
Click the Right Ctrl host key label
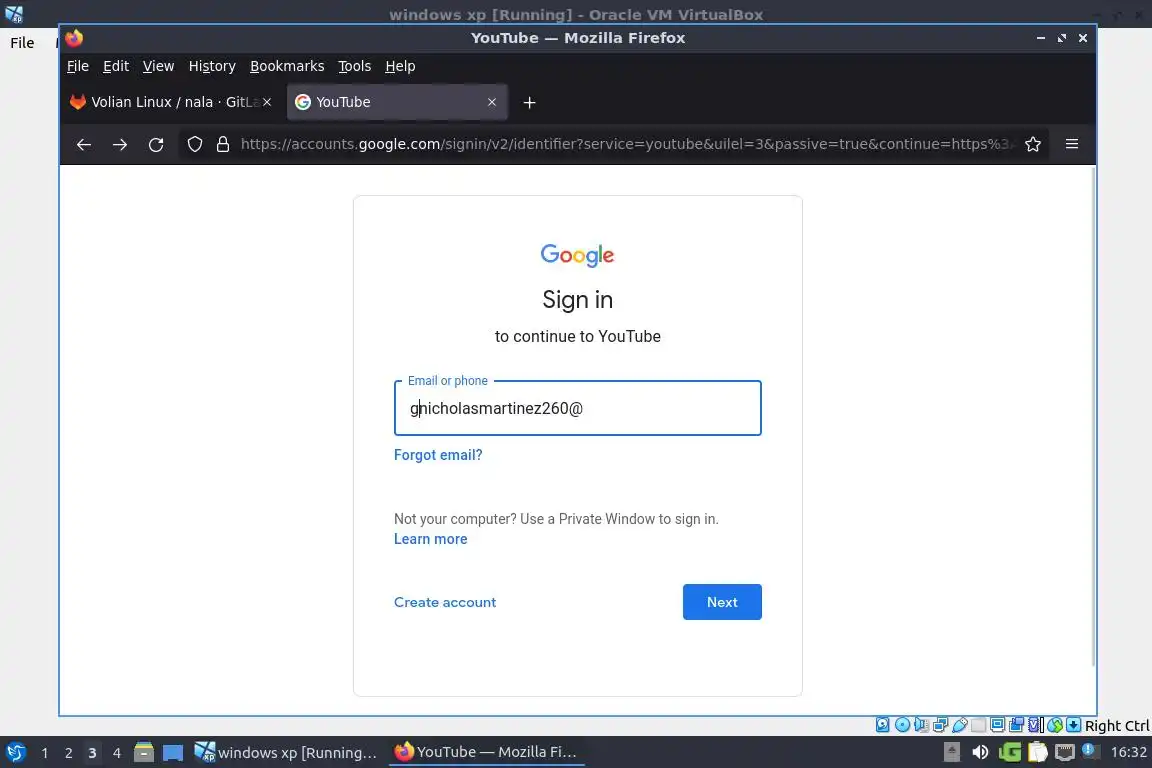1117,725
